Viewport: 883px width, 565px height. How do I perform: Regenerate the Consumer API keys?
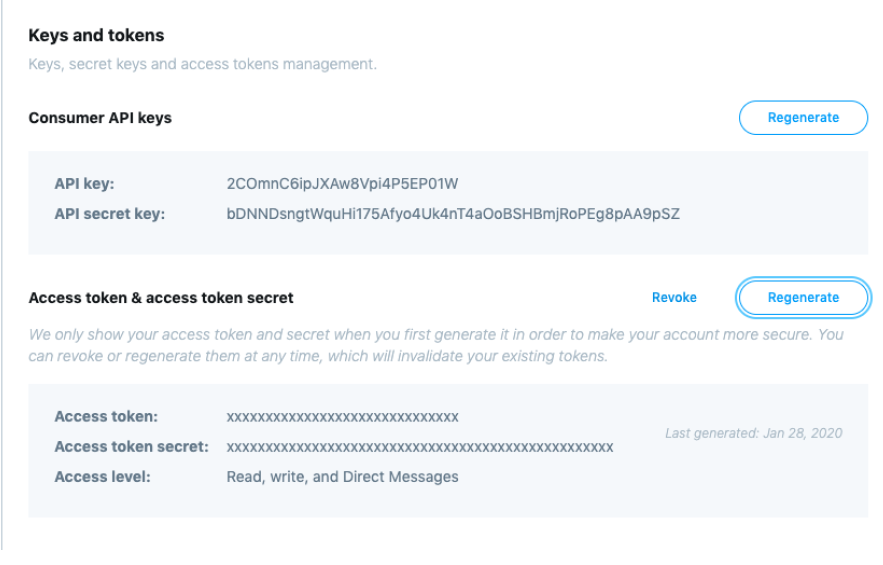point(803,118)
